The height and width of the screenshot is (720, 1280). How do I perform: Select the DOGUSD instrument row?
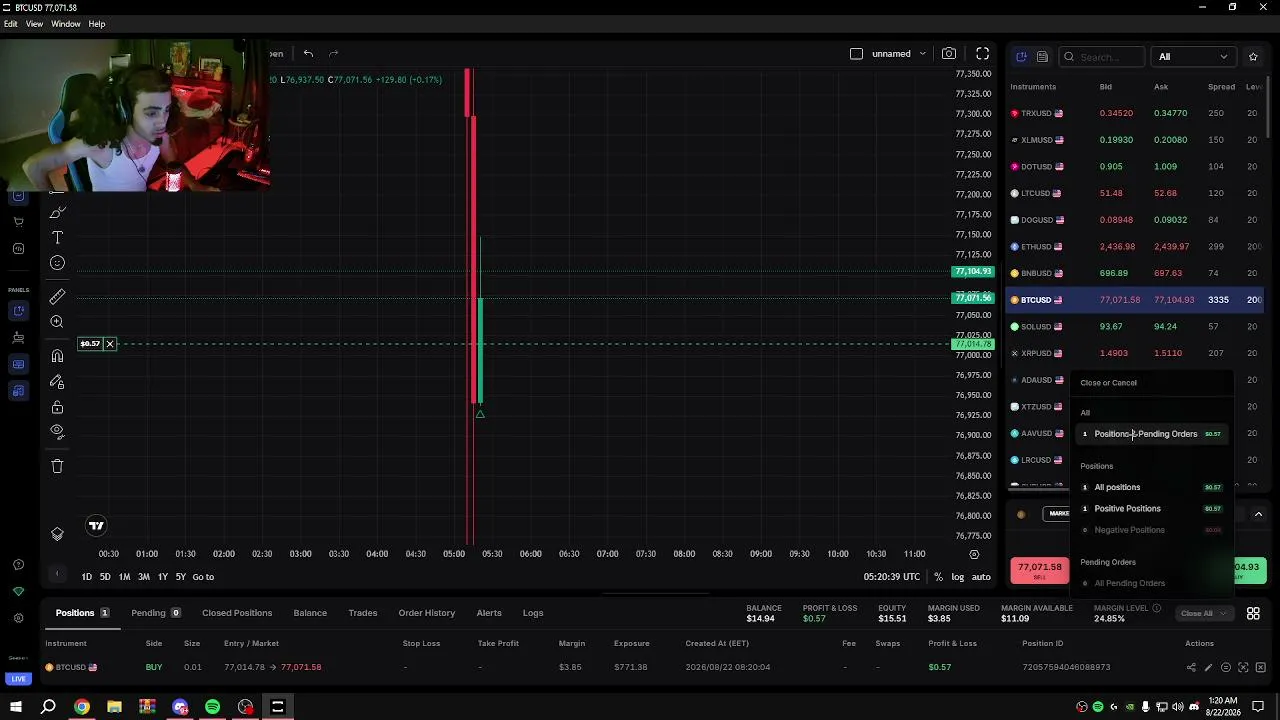click(1135, 220)
